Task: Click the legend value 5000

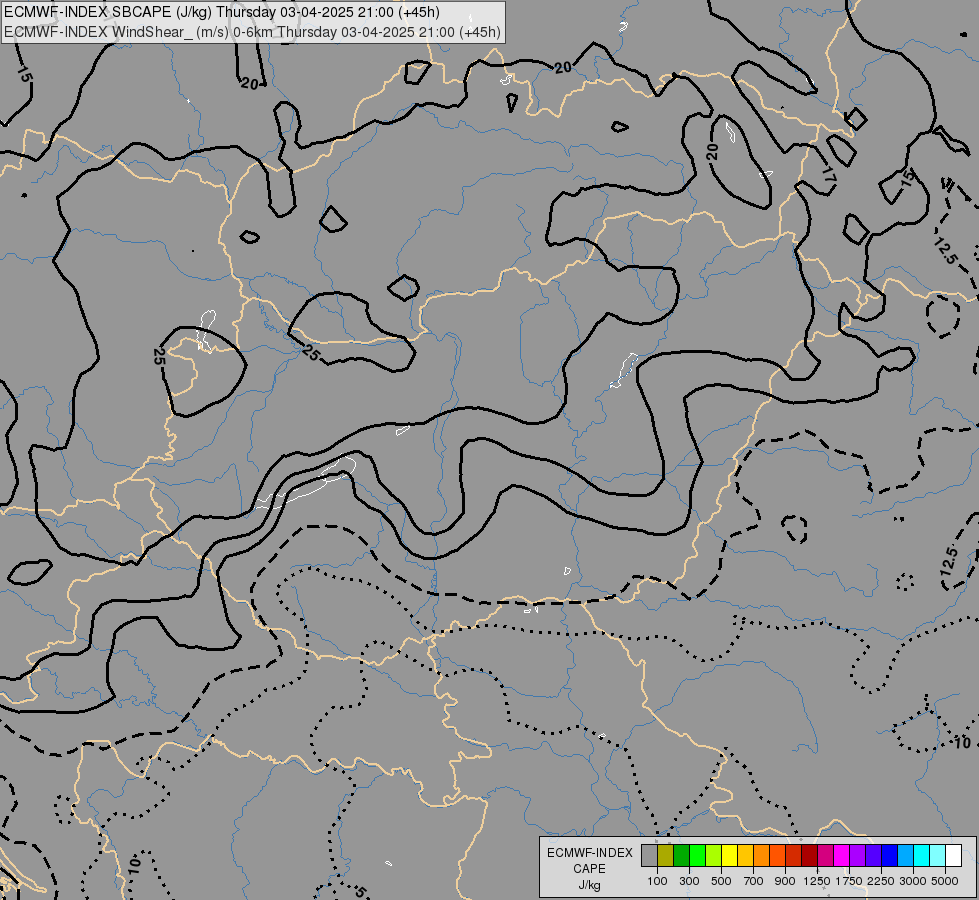Action: (945, 881)
